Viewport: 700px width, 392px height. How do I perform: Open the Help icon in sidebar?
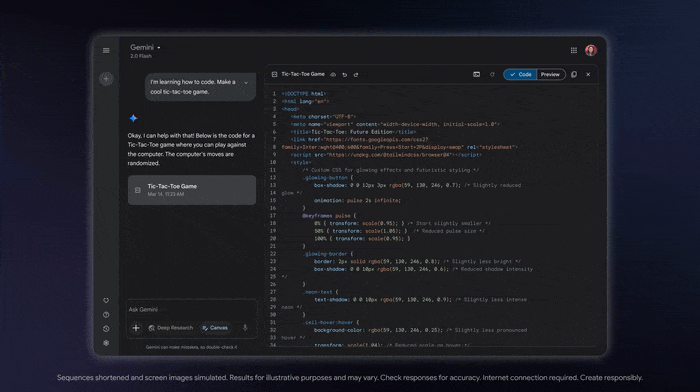106,315
